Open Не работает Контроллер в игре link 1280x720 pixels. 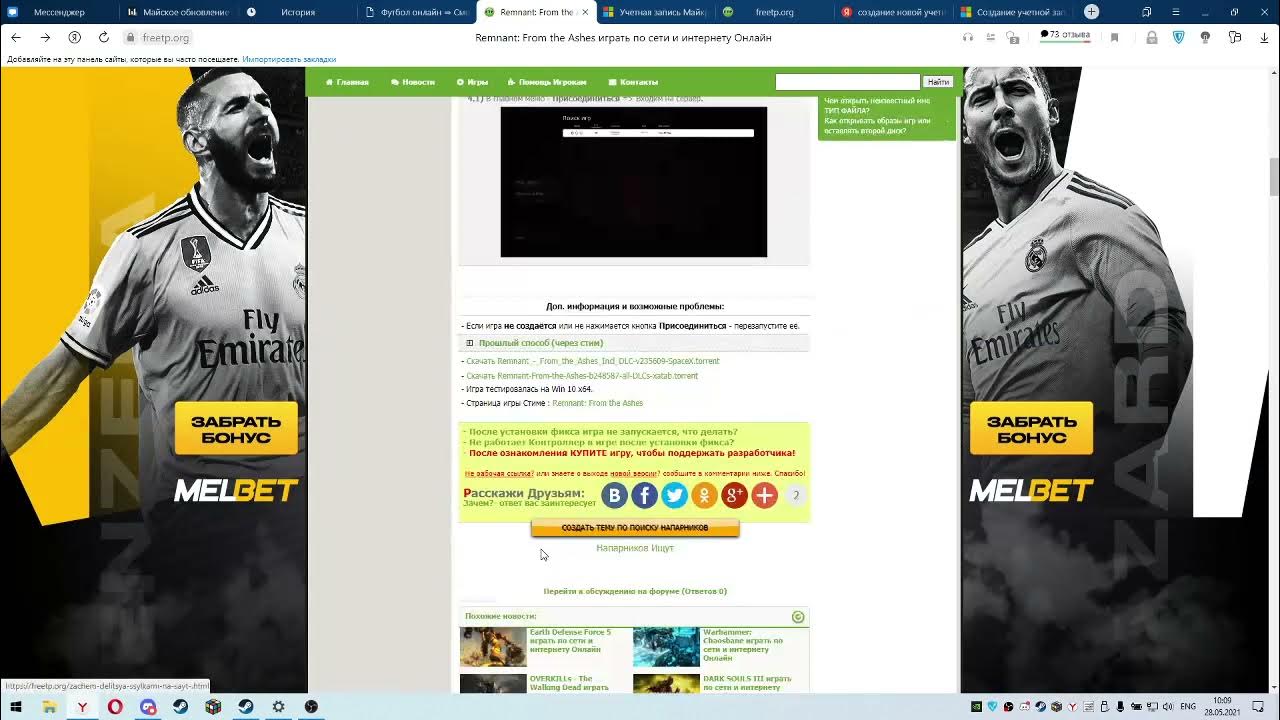[601, 442]
